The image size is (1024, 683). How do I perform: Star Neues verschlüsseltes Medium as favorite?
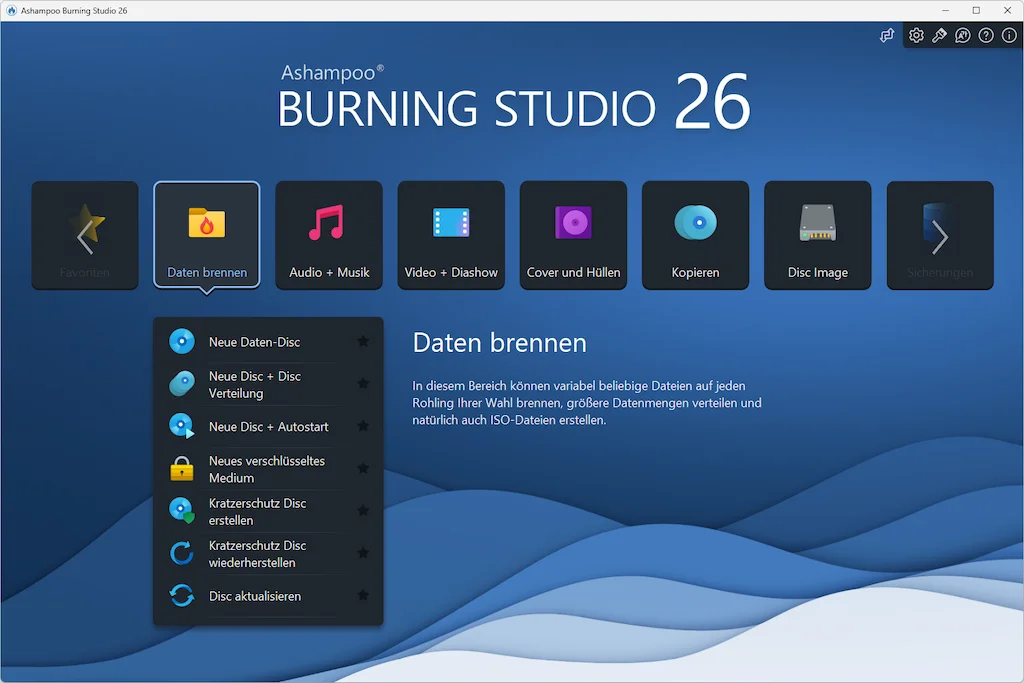pos(363,468)
